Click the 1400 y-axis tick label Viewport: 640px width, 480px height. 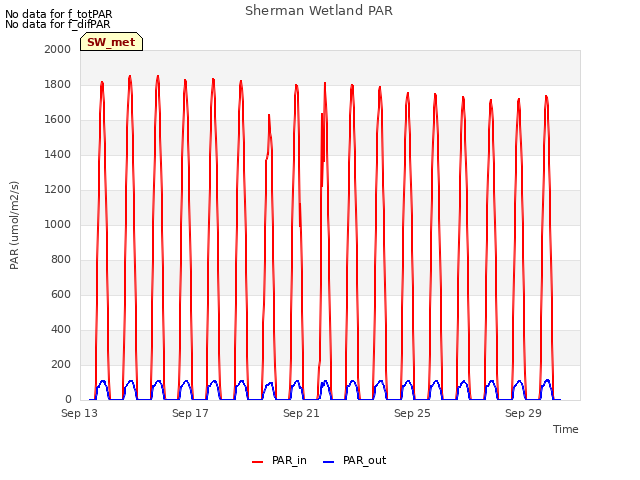[58, 154]
